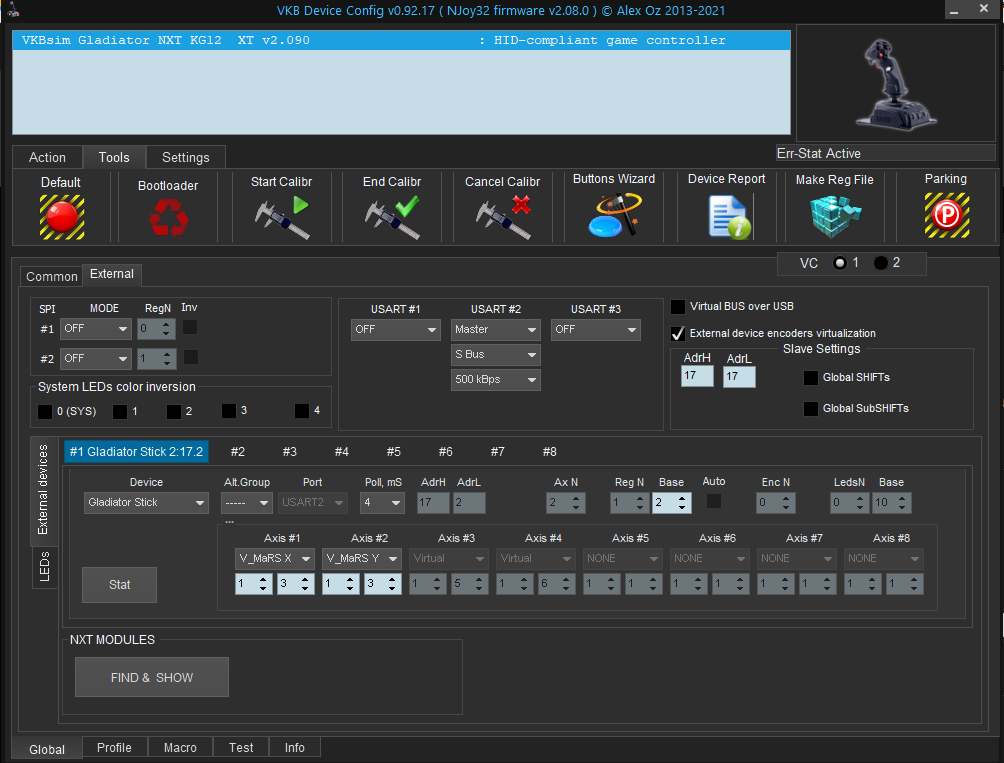
Task: Change the 500 kBps speed dropdown
Action: pyautogui.click(x=496, y=380)
